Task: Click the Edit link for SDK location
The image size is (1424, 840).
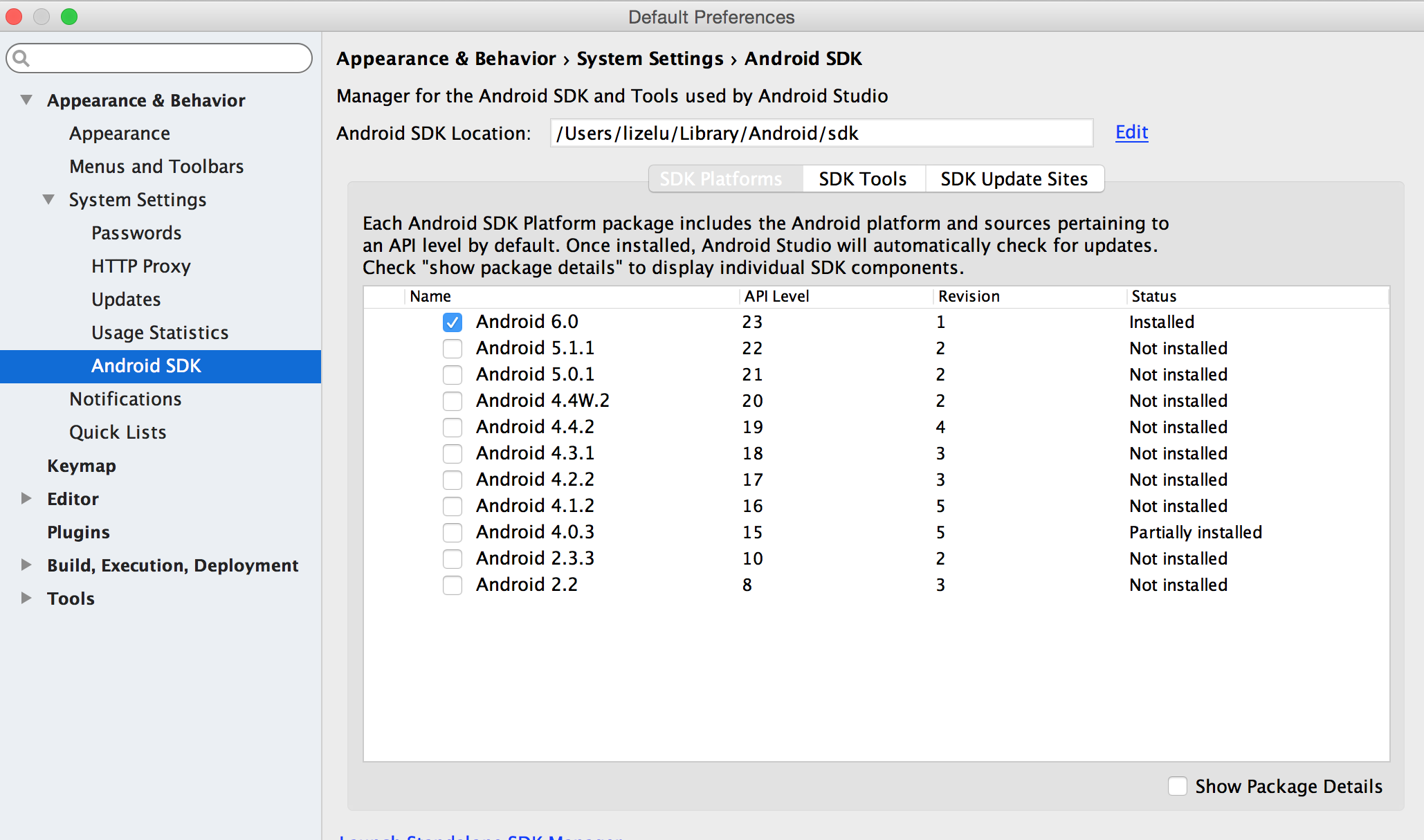Action: click(x=1131, y=132)
